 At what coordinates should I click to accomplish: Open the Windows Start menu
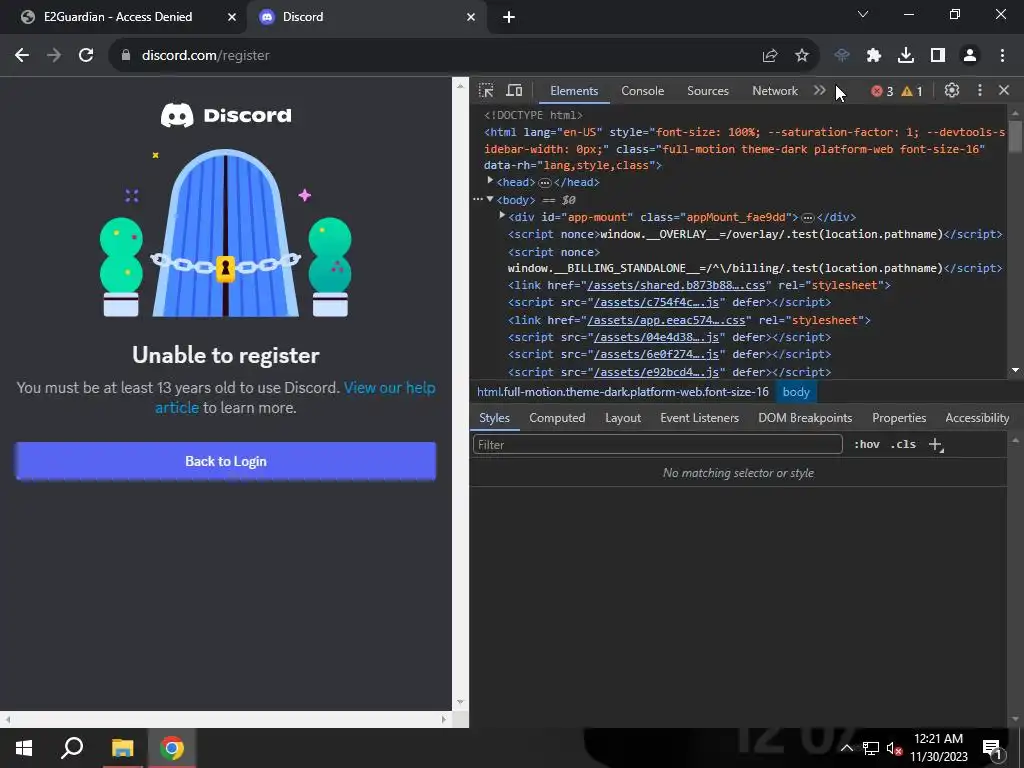24,748
